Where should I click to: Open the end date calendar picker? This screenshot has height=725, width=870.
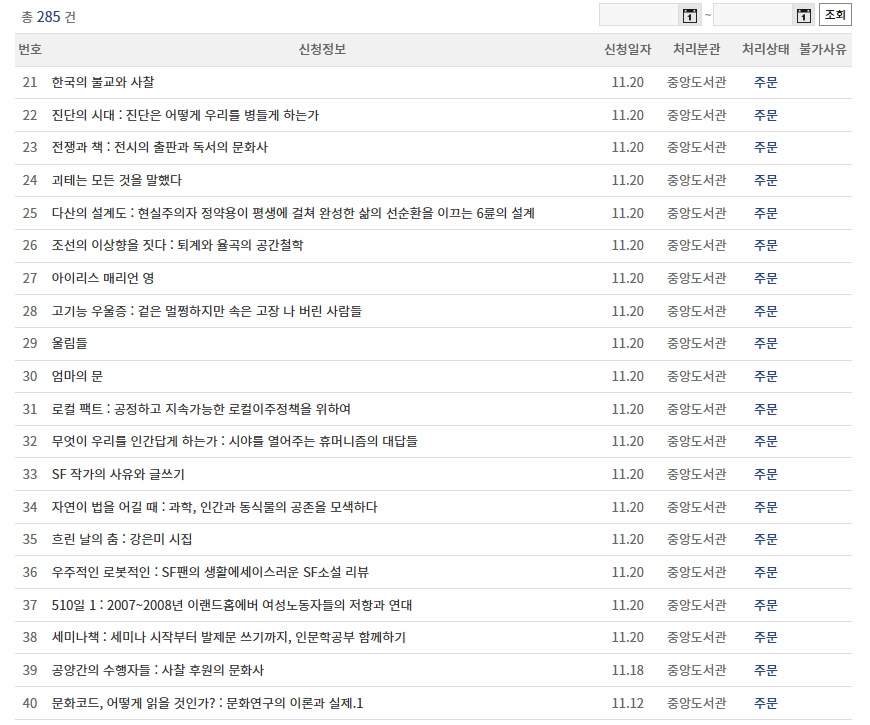[x=803, y=14]
